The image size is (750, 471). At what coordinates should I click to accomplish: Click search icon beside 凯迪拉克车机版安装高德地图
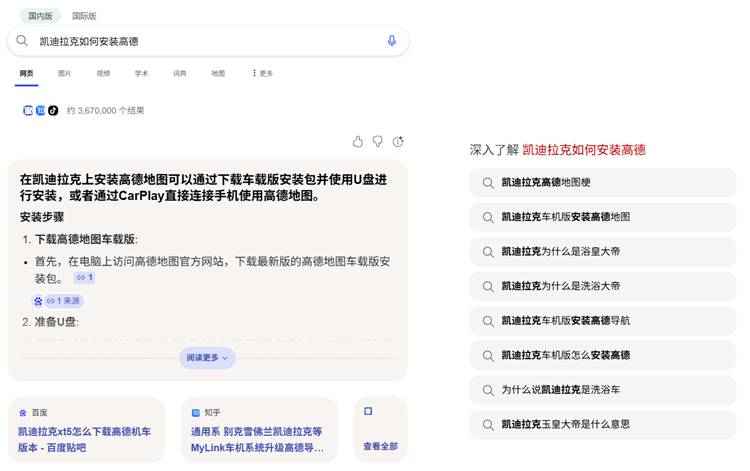[x=488, y=217]
